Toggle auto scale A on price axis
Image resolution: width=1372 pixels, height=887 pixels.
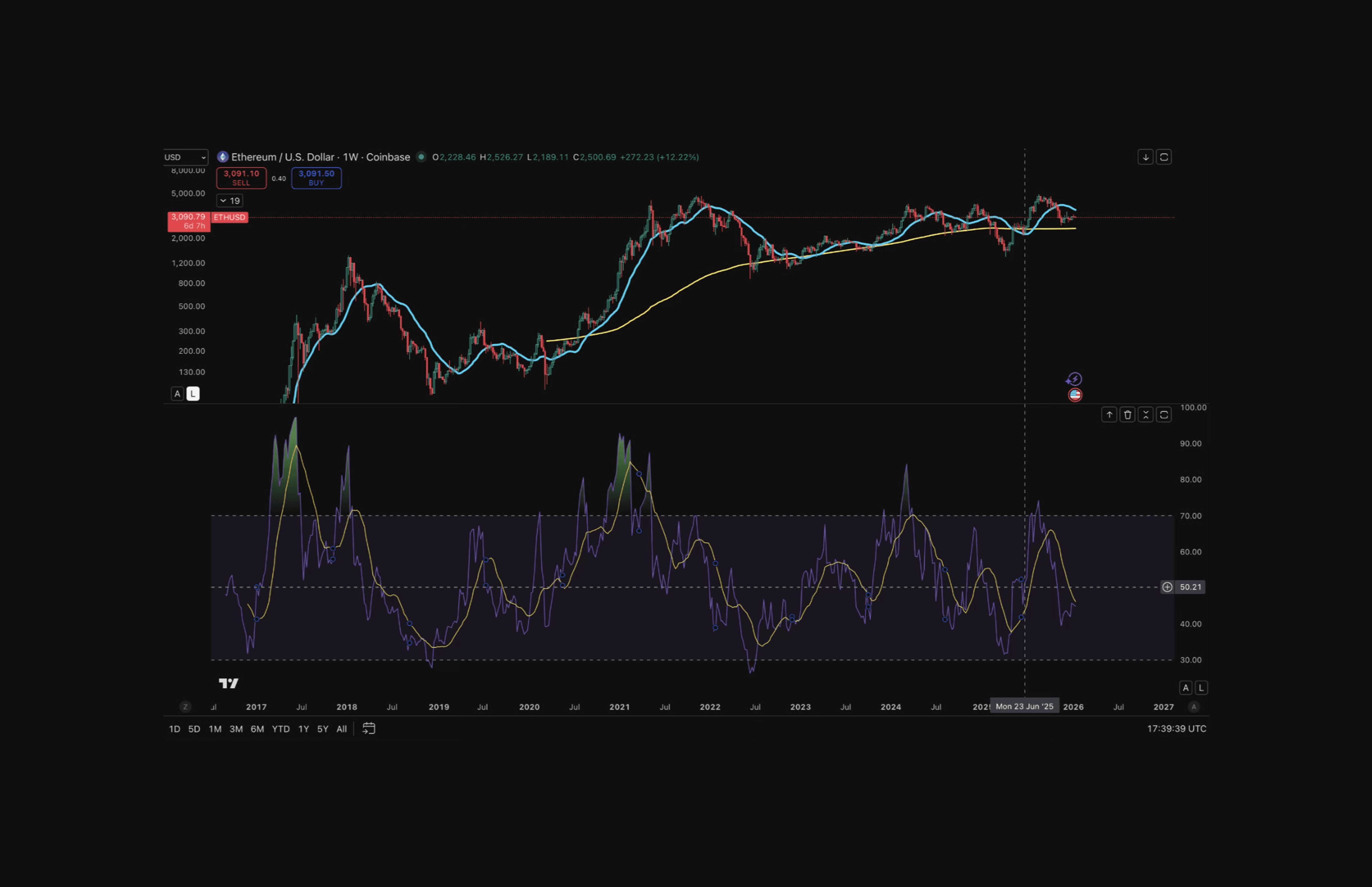click(x=177, y=394)
